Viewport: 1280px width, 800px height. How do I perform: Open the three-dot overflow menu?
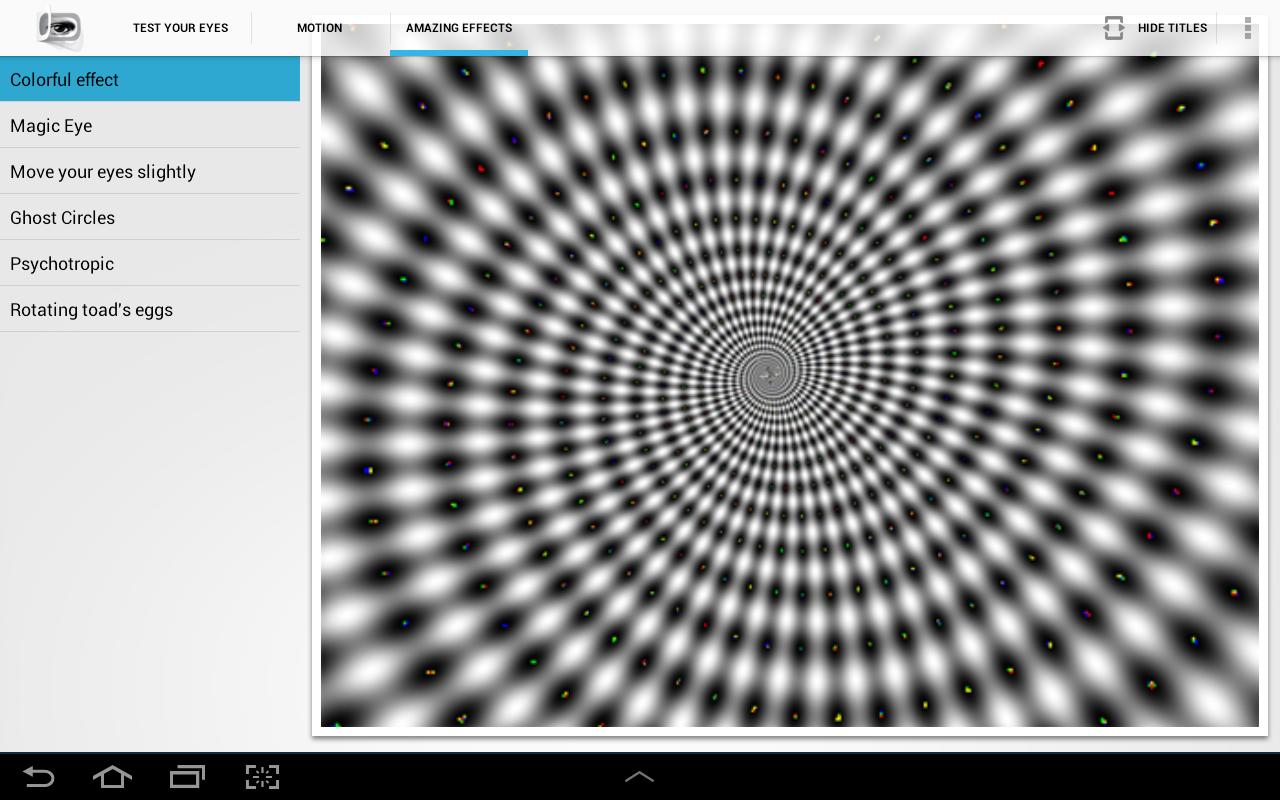point(1248,28)
